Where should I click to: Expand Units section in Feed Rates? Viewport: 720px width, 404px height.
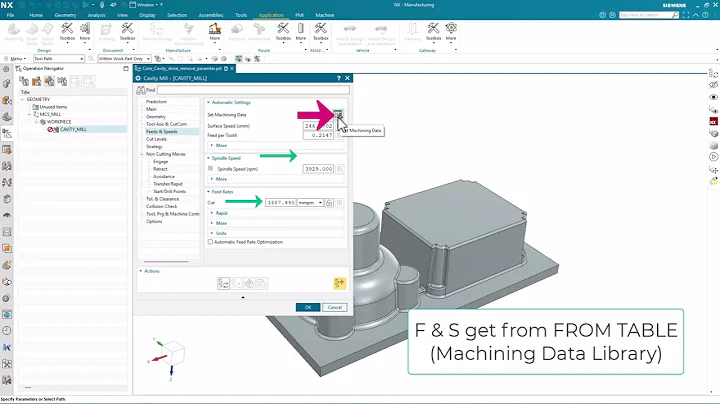click(221, 233)
